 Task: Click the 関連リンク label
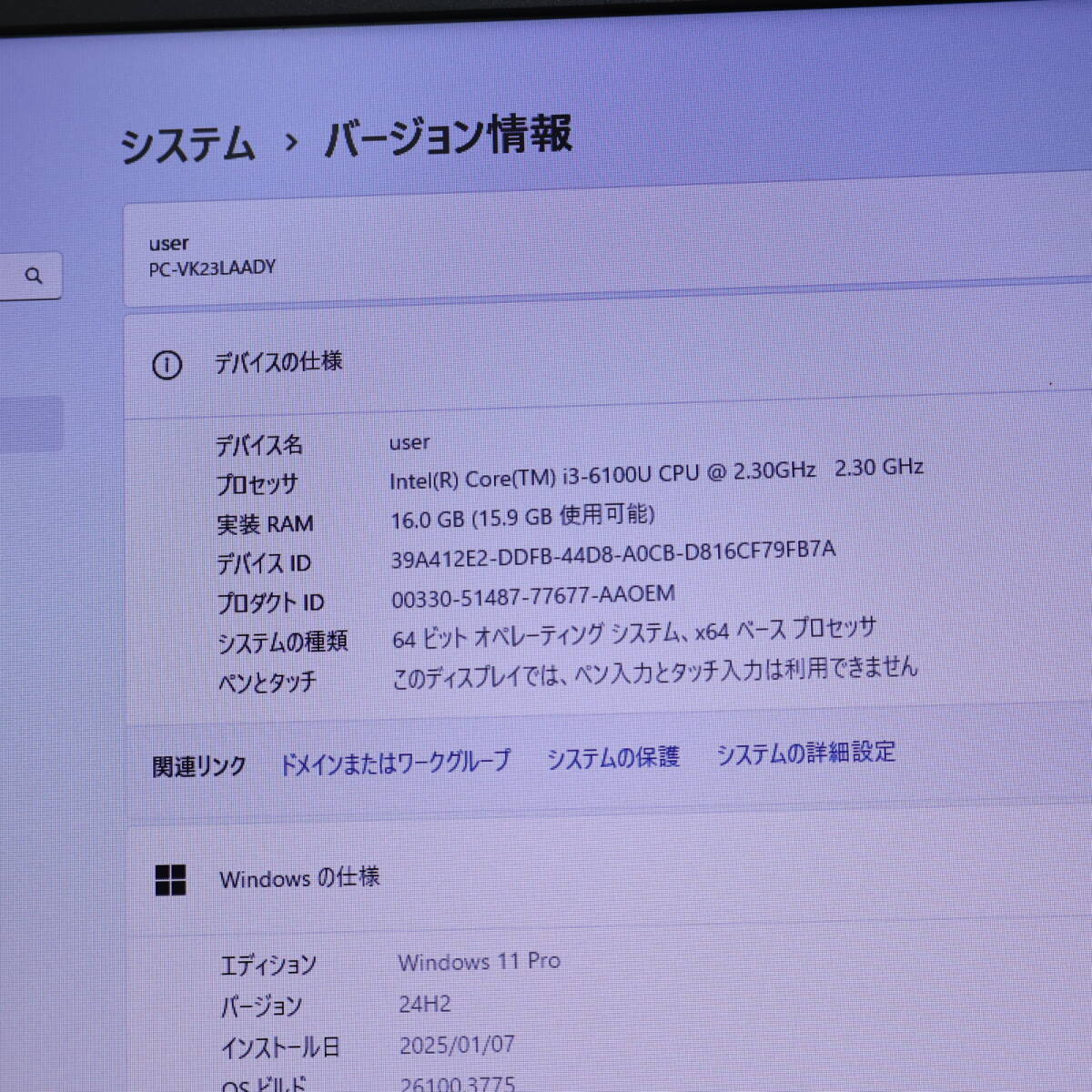pos(199,767)
